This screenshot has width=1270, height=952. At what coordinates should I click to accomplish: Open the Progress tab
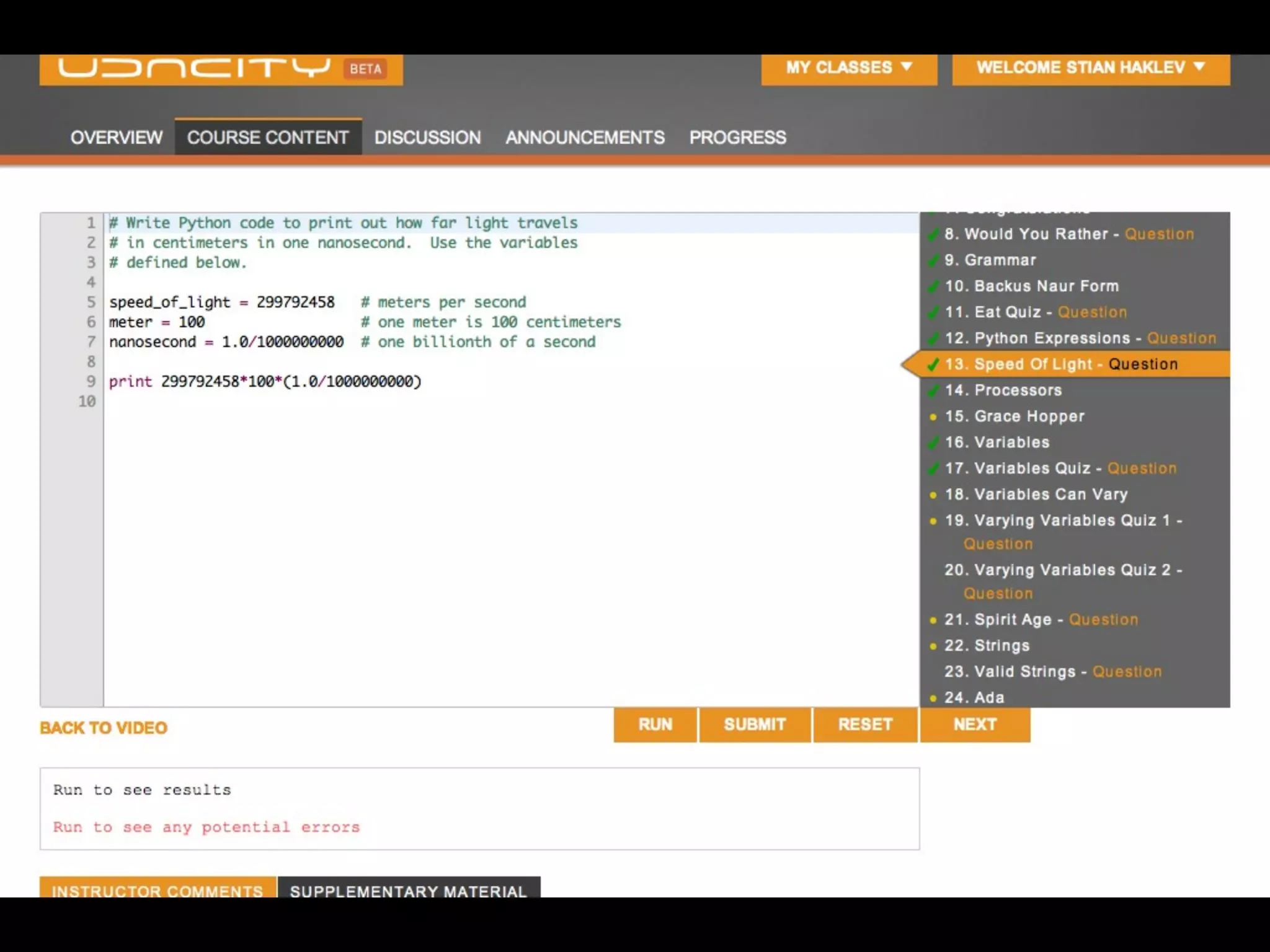(737, 137)
